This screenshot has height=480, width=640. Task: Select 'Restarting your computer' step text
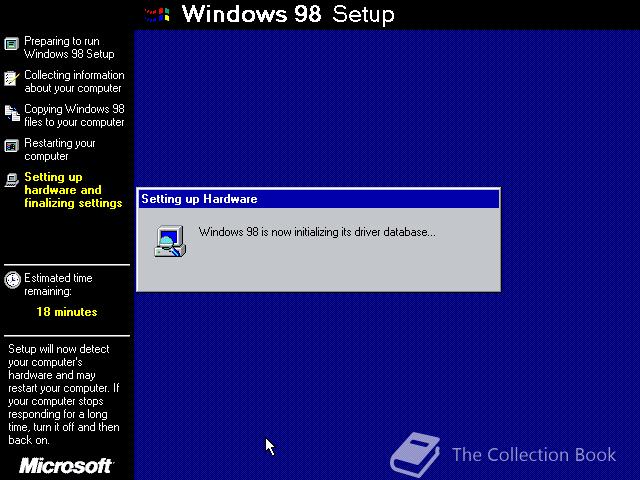(60, 149)
